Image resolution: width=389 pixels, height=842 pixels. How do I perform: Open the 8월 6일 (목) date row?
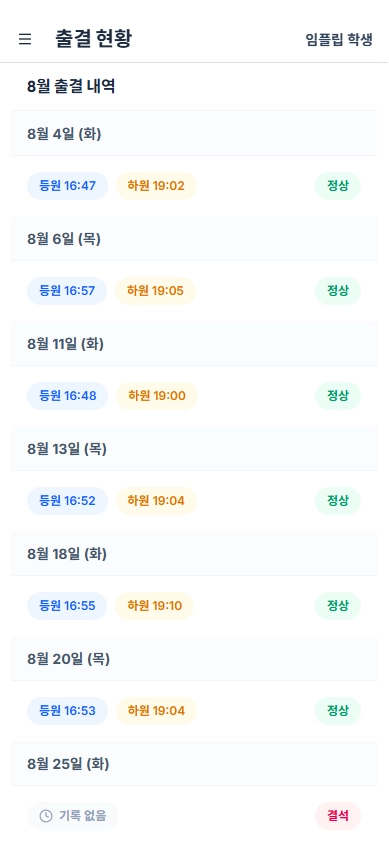click(x=194, y=239)
